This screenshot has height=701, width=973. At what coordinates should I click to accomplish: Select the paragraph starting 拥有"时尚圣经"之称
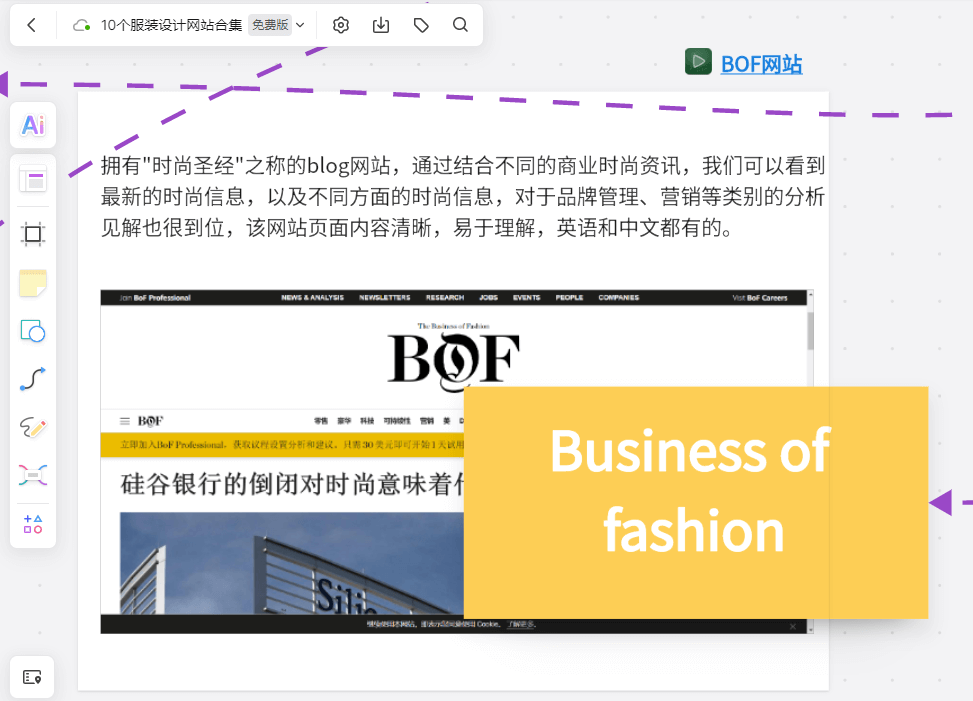(463, 197)
